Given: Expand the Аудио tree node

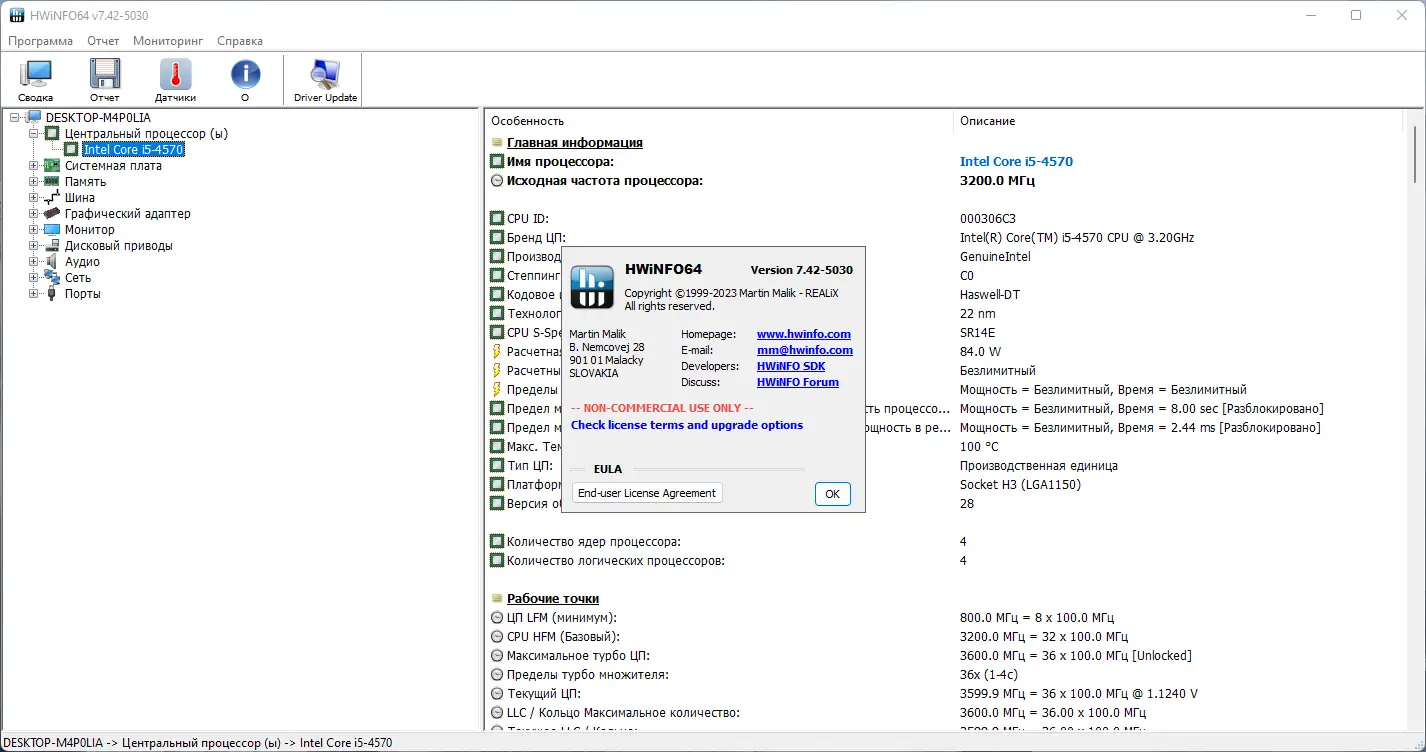Looking at the screenshot, I should pos(33,262).
